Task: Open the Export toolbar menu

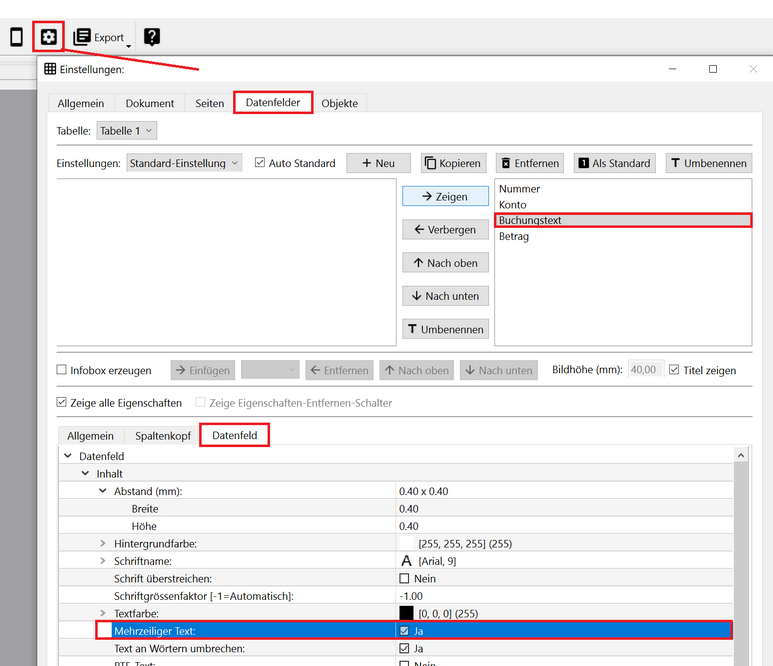Action: tap(103, 38)
